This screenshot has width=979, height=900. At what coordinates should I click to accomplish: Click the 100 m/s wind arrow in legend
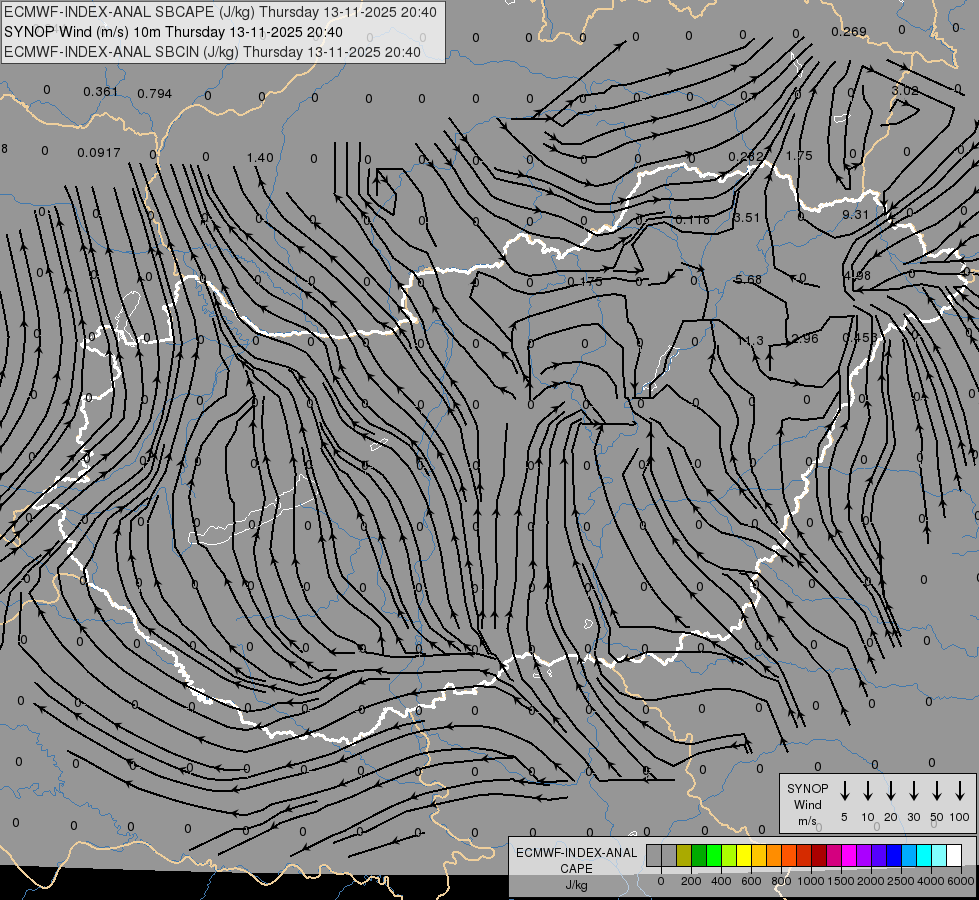(960, 791)
